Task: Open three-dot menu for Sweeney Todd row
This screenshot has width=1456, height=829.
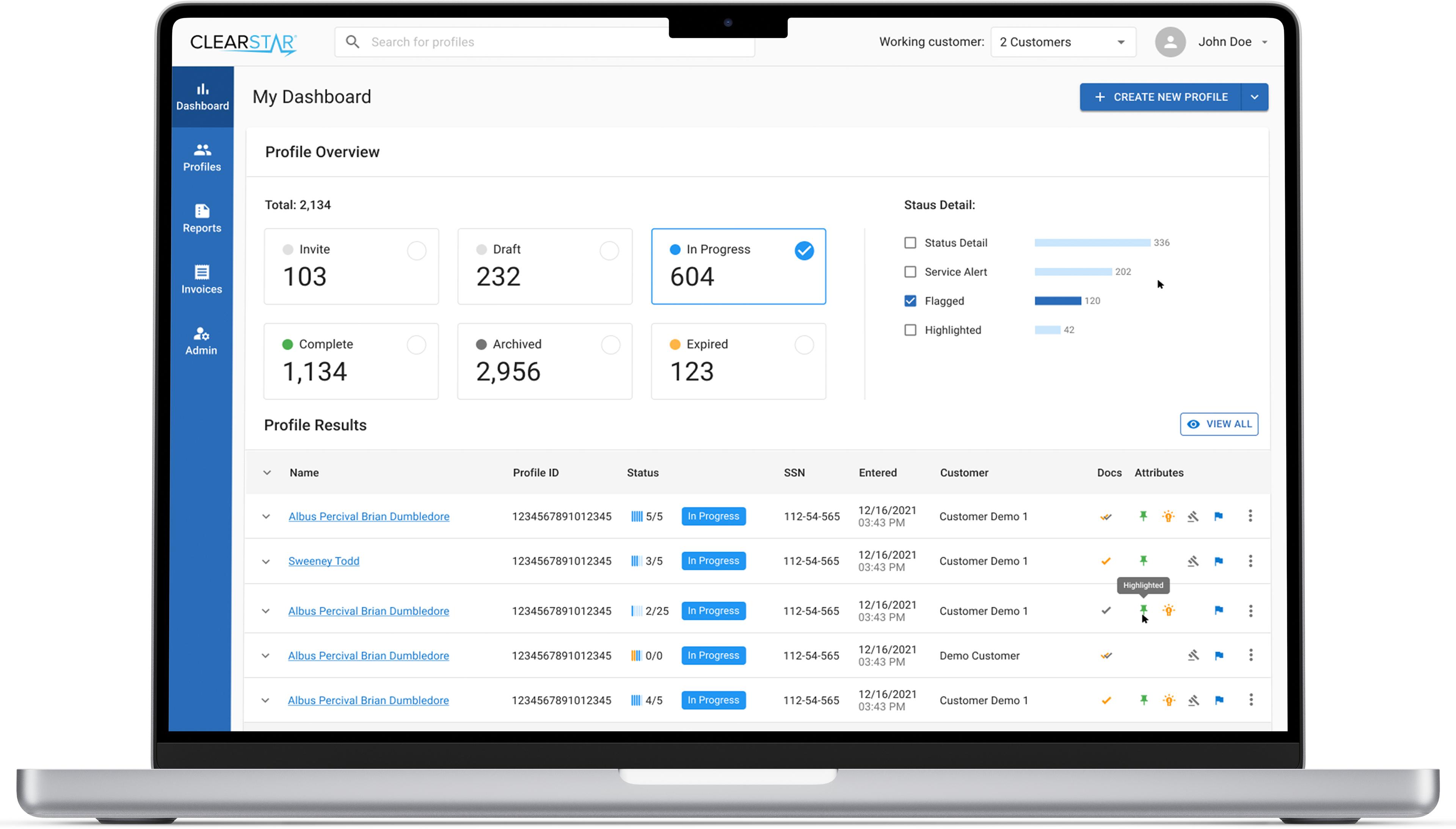Action: click(1250, 561)
